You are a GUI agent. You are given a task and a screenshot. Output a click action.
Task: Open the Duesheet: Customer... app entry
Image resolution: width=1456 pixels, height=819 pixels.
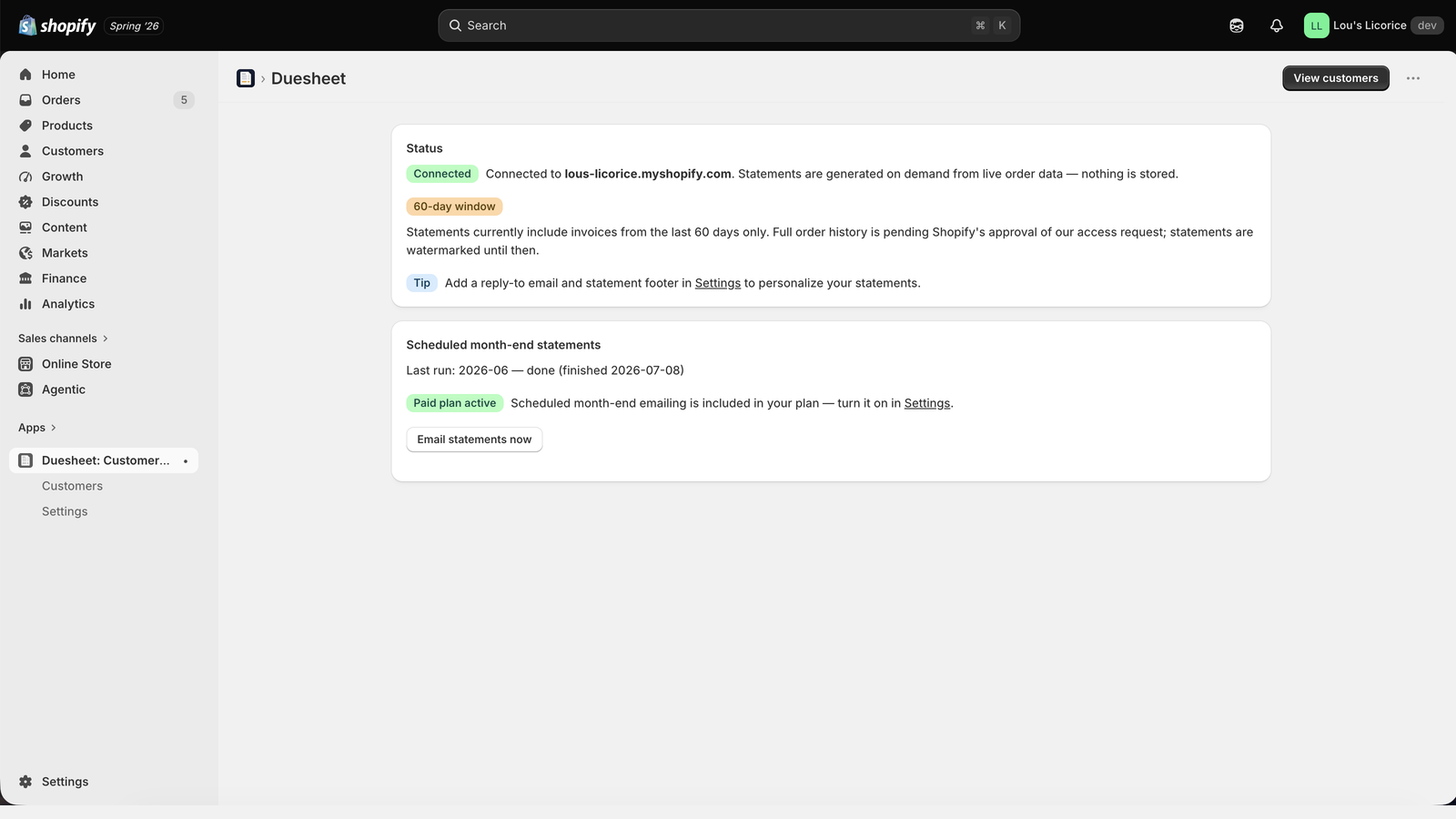point(104,460)
